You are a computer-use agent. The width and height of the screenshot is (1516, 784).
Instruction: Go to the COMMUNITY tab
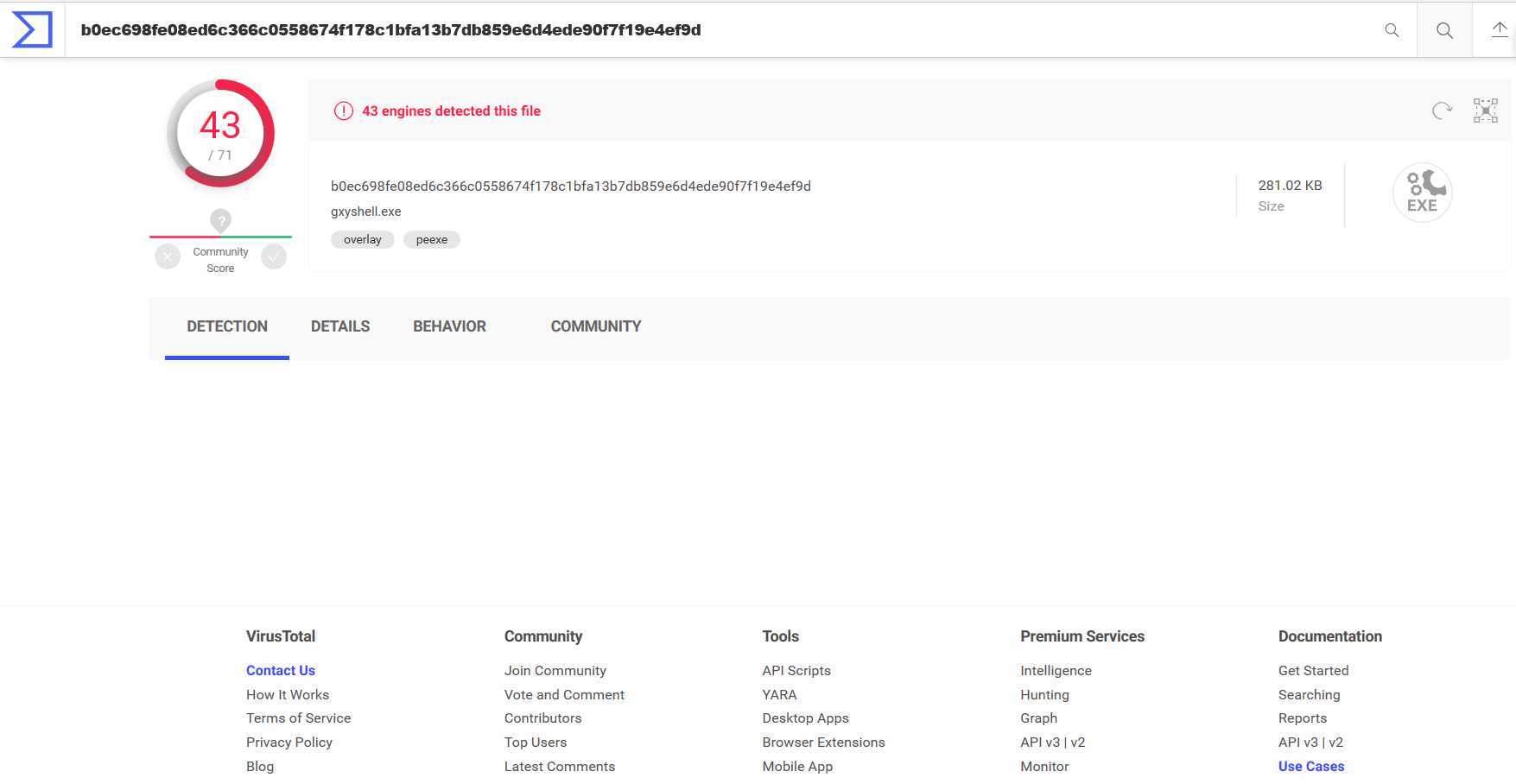[596, 326]
